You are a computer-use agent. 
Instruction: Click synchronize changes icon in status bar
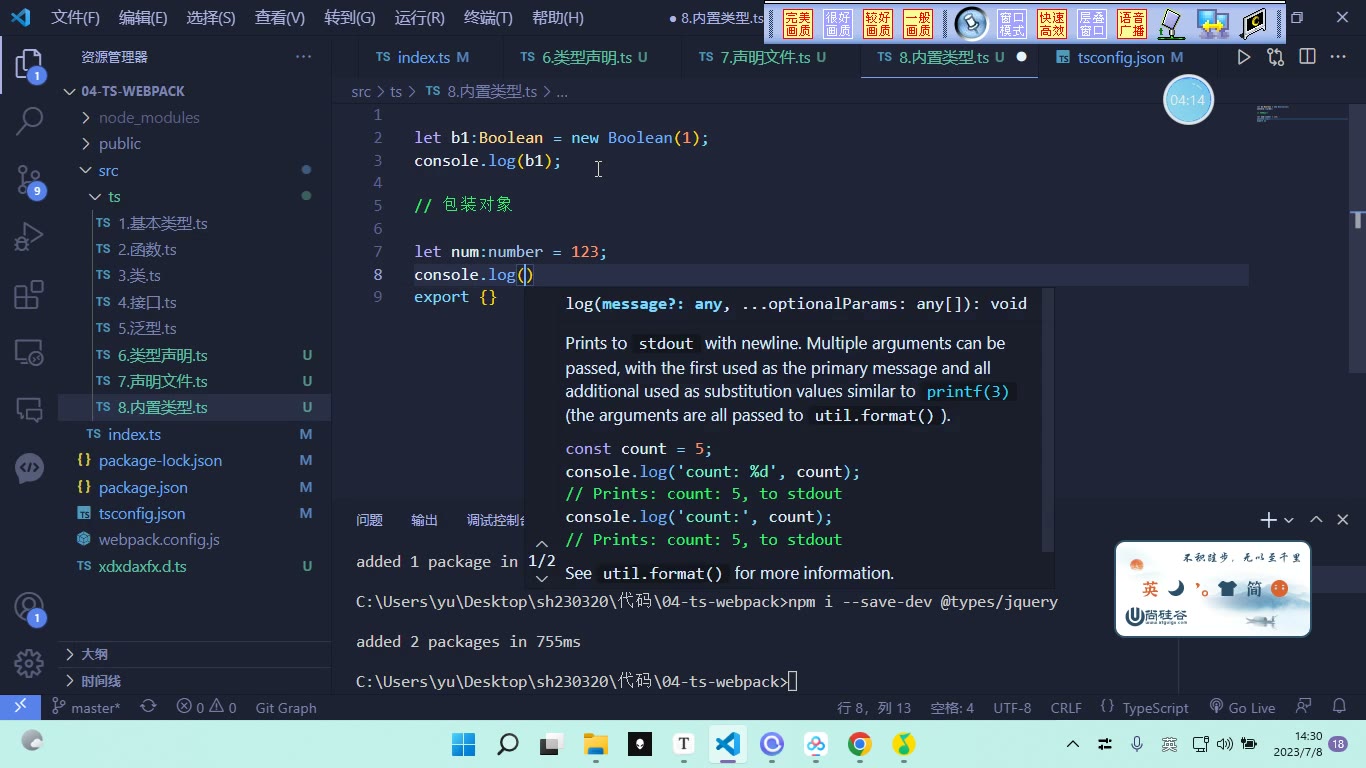tap(148, 707)
